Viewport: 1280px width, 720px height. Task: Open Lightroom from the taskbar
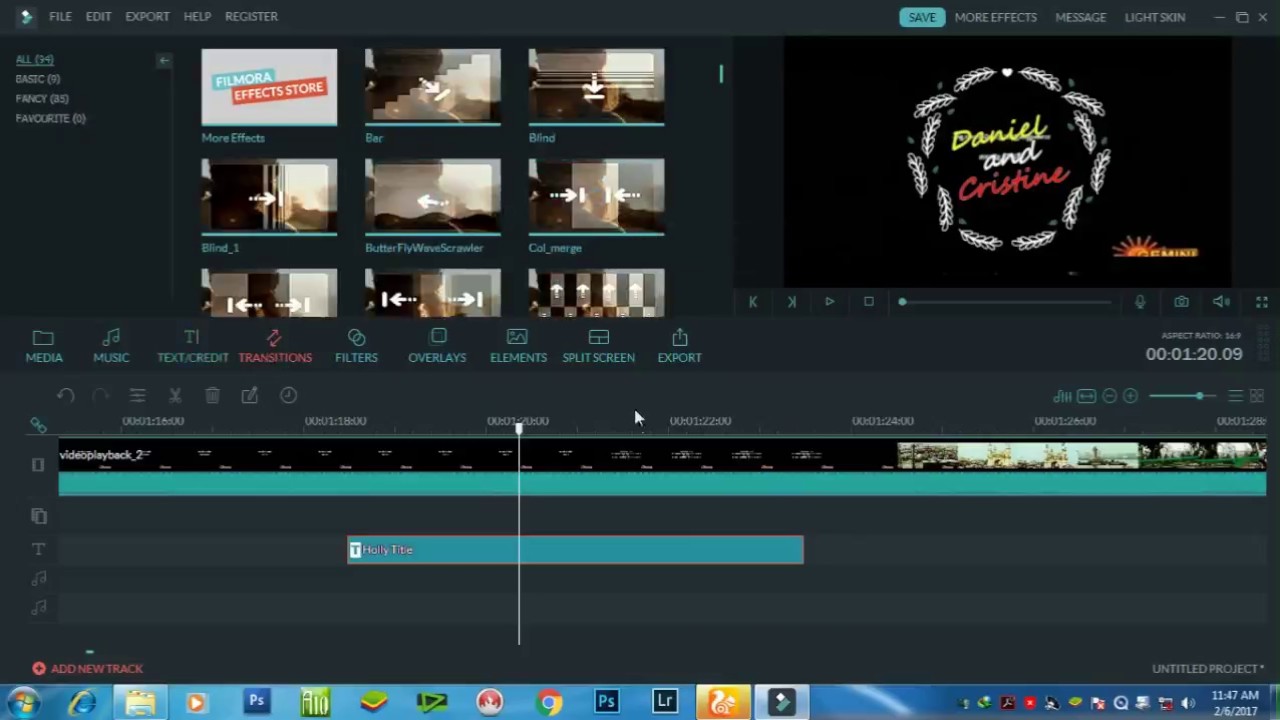click(x=665, y=702)
